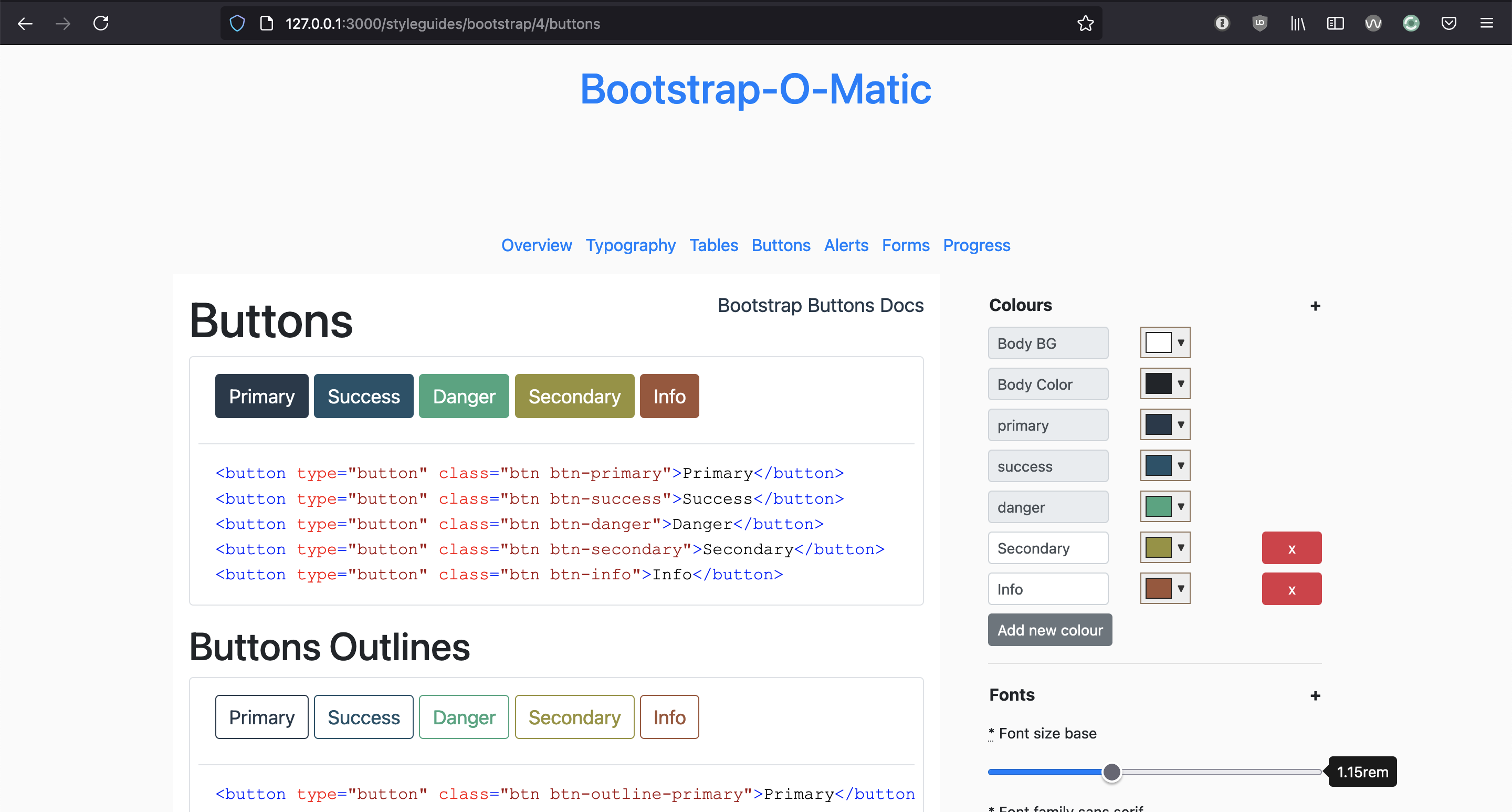Open the browser application menu
The image size is (1512, 812).
[1488, 24]
